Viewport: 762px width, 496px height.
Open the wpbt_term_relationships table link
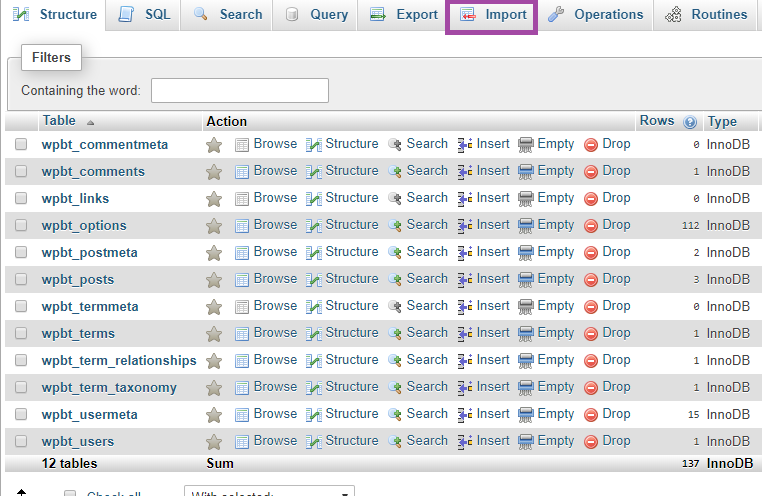coord(119,361)
